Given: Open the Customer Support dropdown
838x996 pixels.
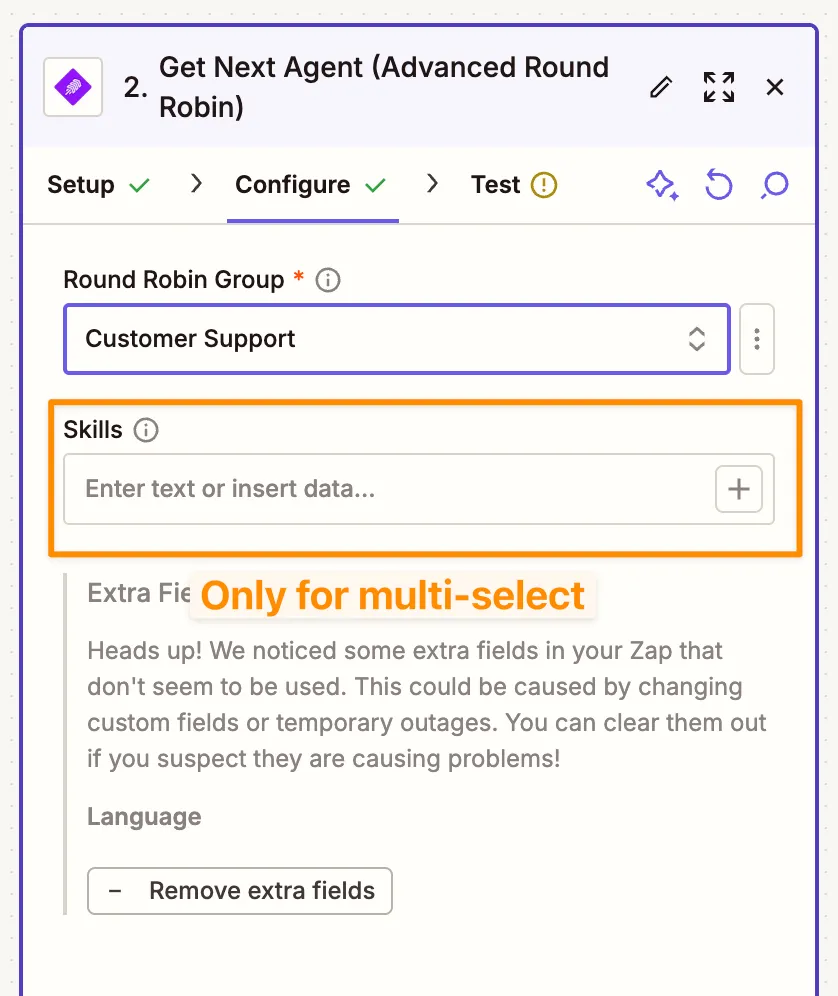Looking at the screenshot, I should tap(380, 339).
